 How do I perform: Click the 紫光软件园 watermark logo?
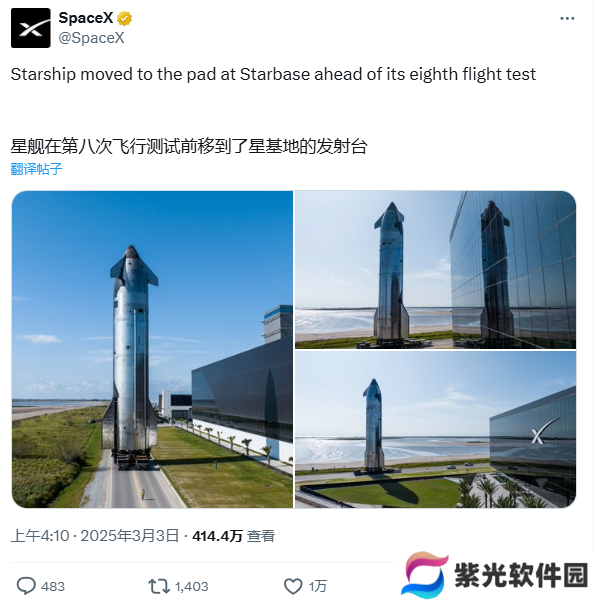pyautogui.click(x=495, y=575)
